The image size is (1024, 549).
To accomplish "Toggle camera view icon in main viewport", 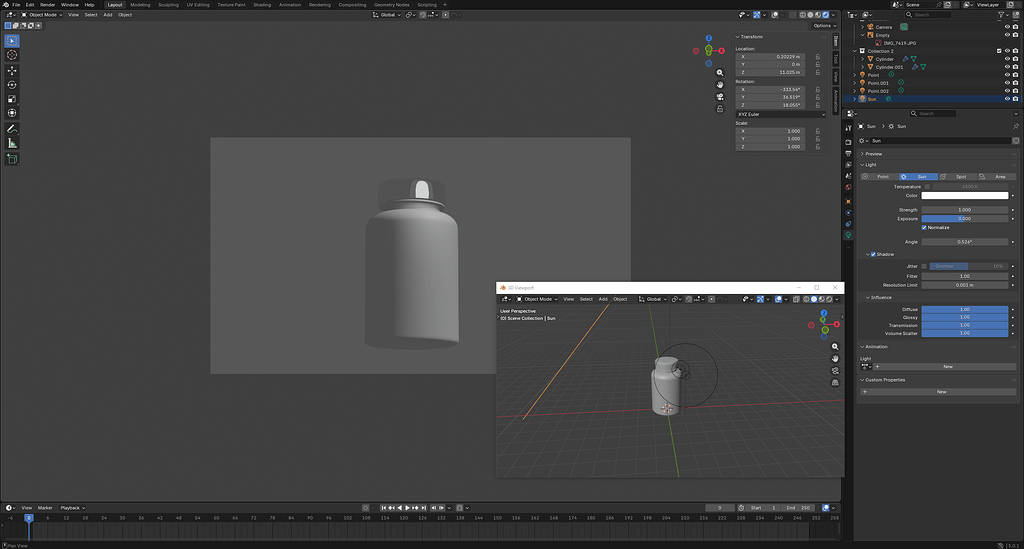I will point(720,97).
